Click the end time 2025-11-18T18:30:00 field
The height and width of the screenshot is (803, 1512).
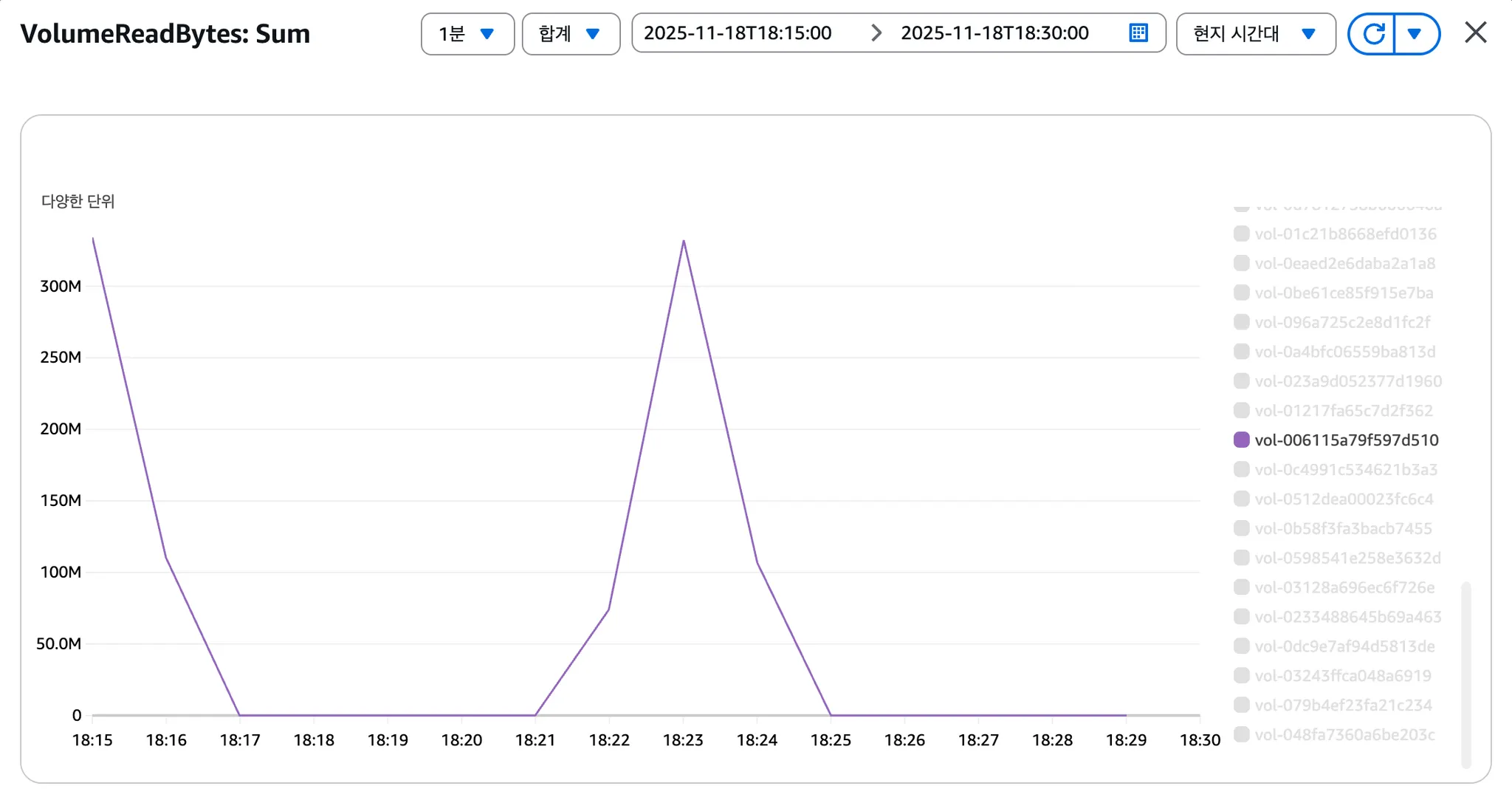coord(994,33)
